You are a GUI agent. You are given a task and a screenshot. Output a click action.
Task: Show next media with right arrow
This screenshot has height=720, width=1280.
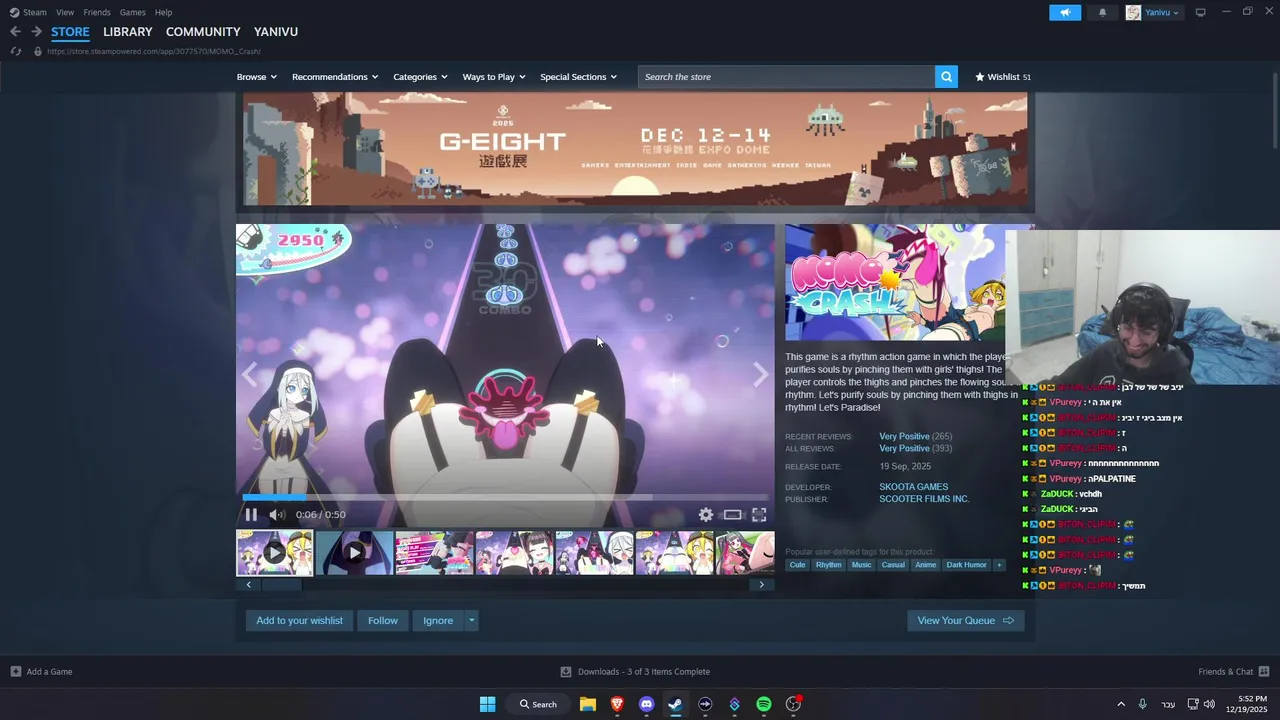(x=760, y=375)
